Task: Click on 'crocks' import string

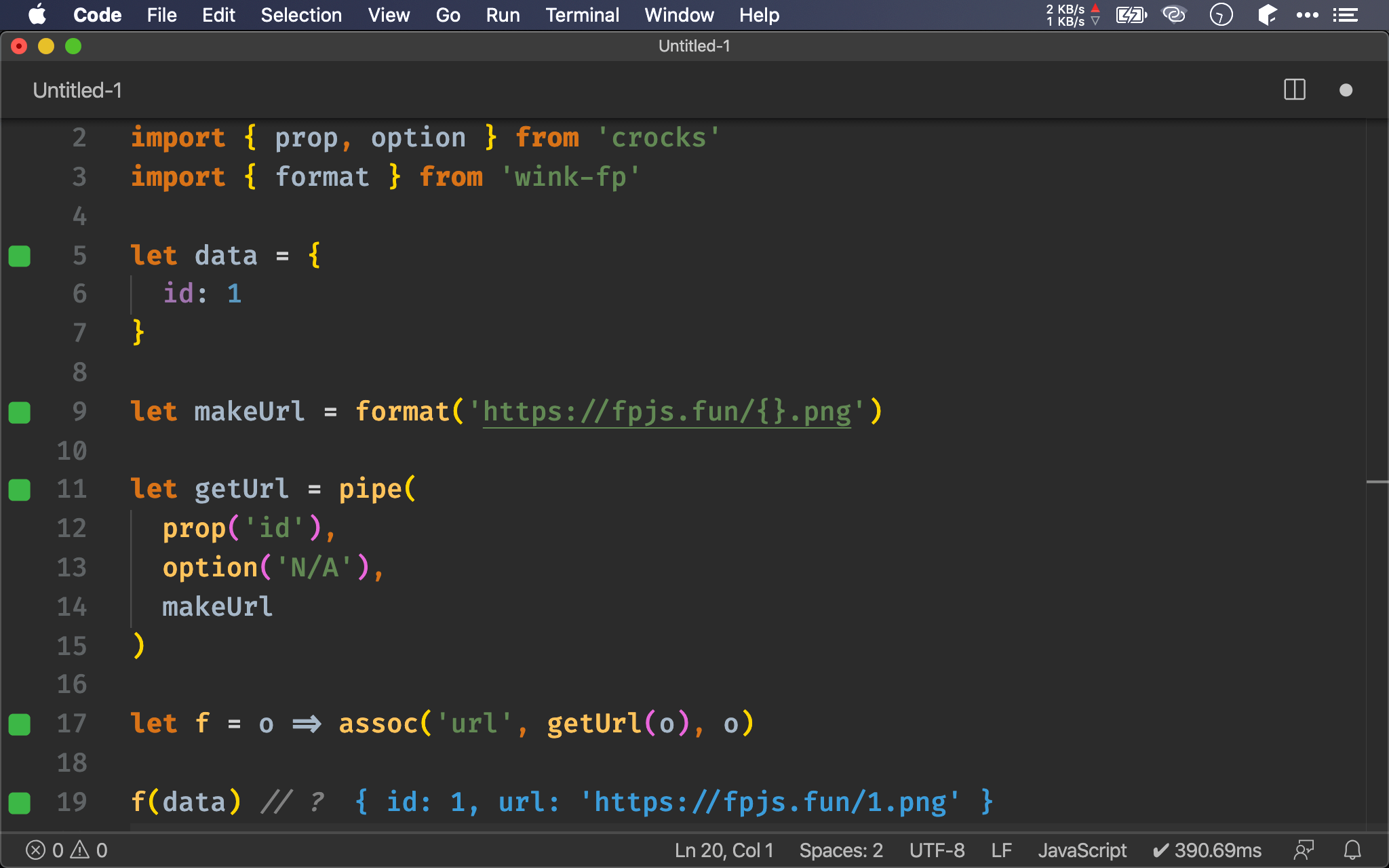Action: coord(659,138)
